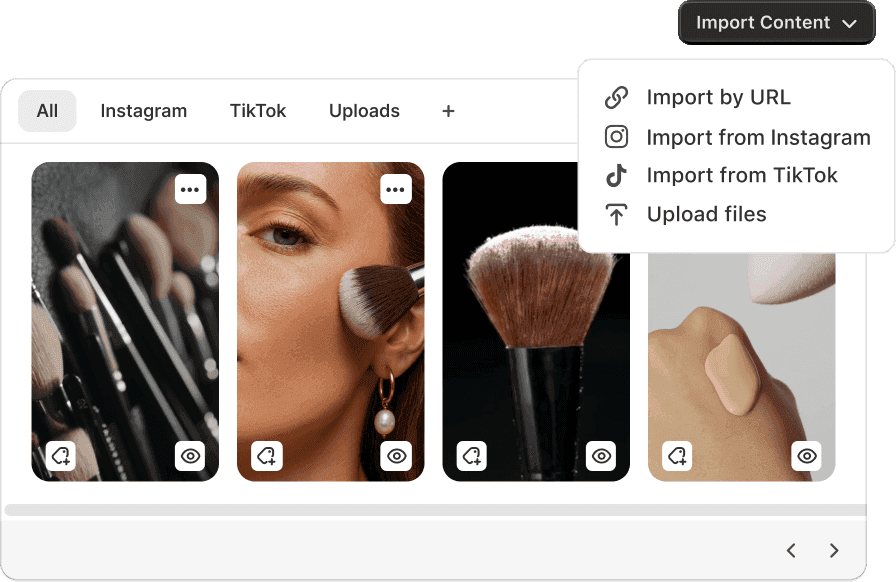
Task: Go to next page with right chevron
Action: click(x=834, y=550)
